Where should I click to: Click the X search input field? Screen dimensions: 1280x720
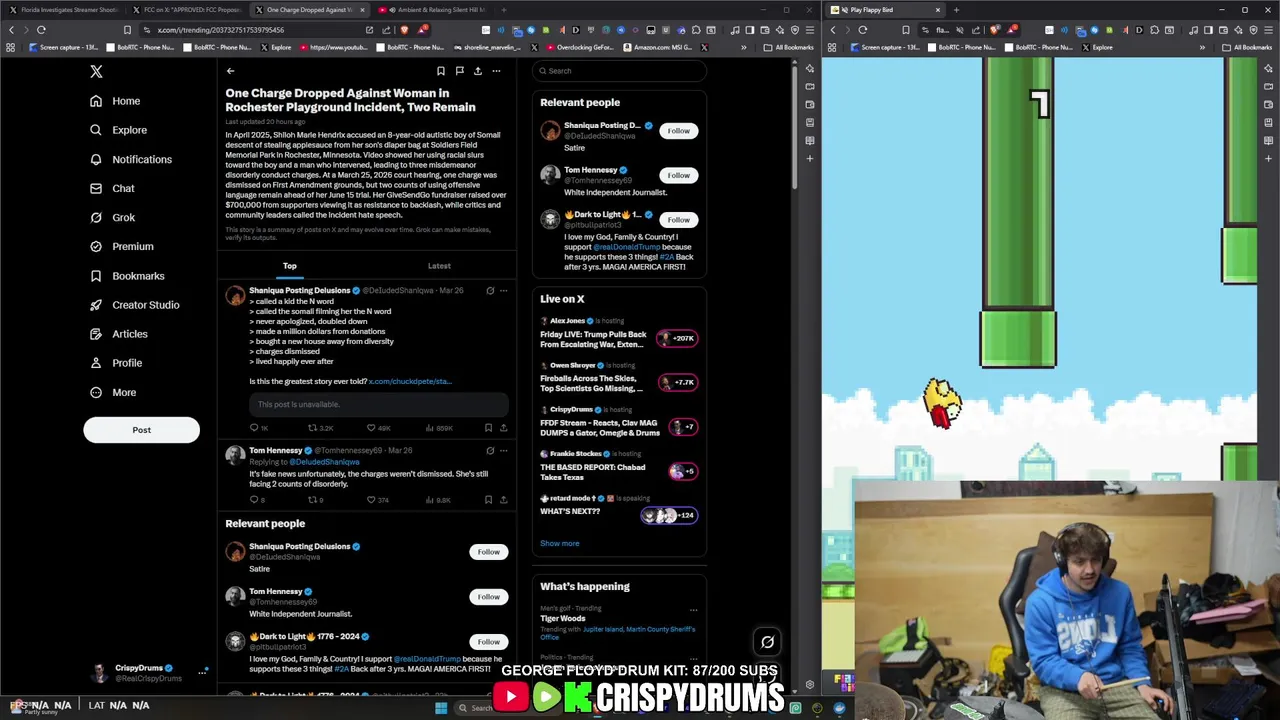point(619,71)
